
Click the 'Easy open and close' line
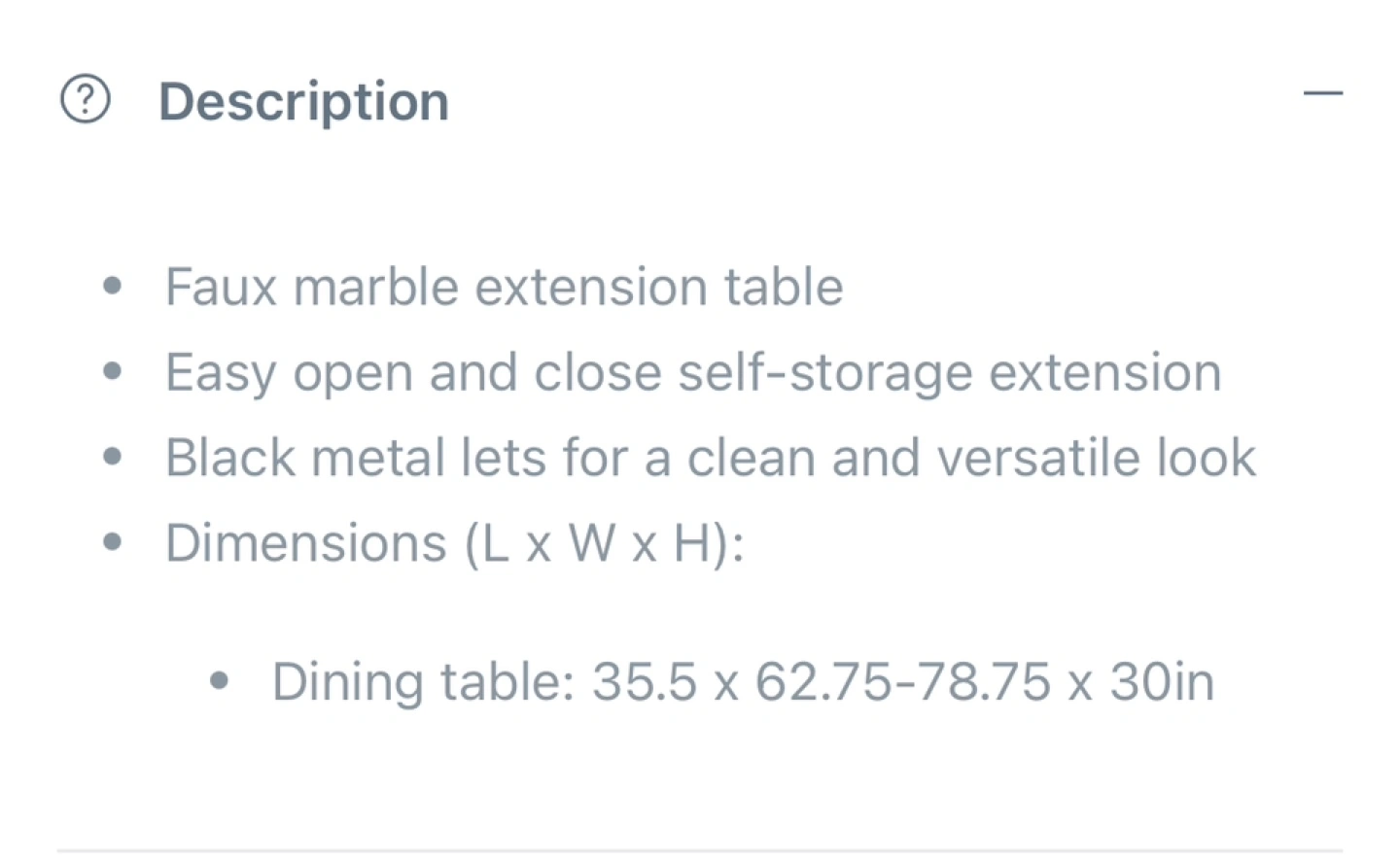693,372
